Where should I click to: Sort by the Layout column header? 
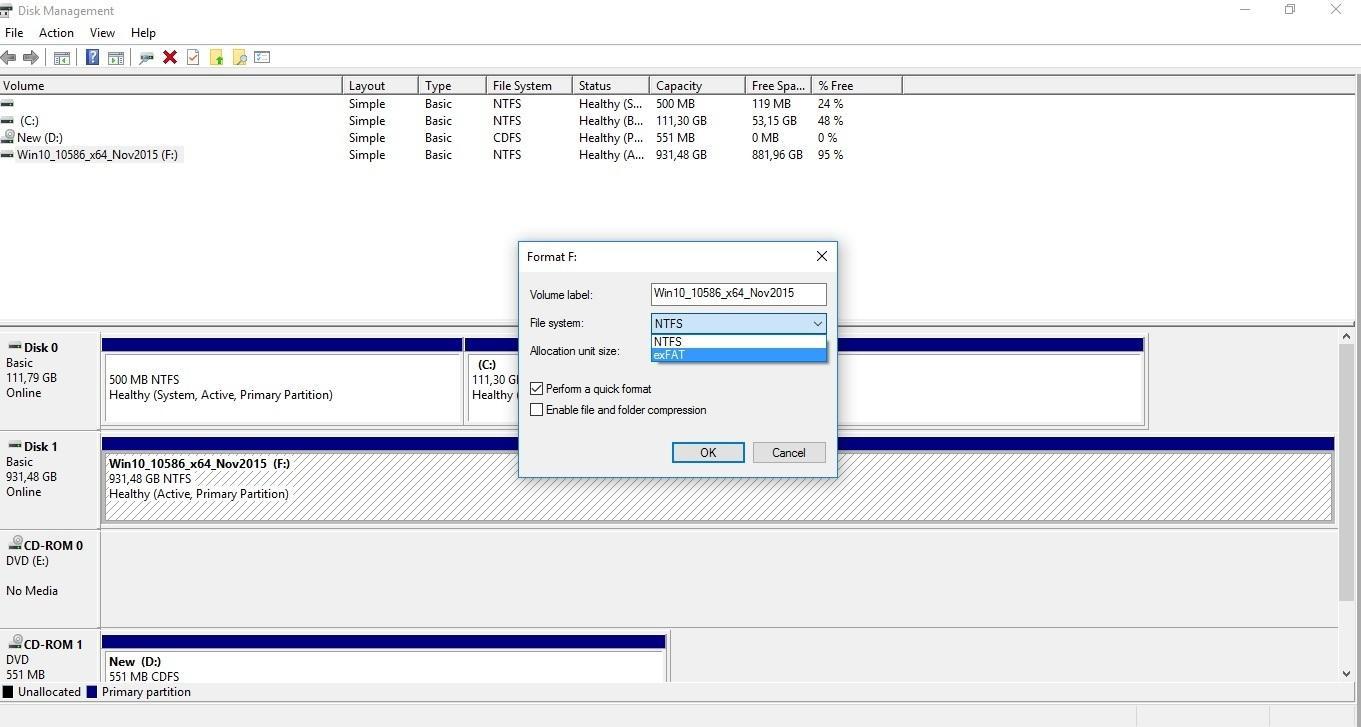point(380,86)
